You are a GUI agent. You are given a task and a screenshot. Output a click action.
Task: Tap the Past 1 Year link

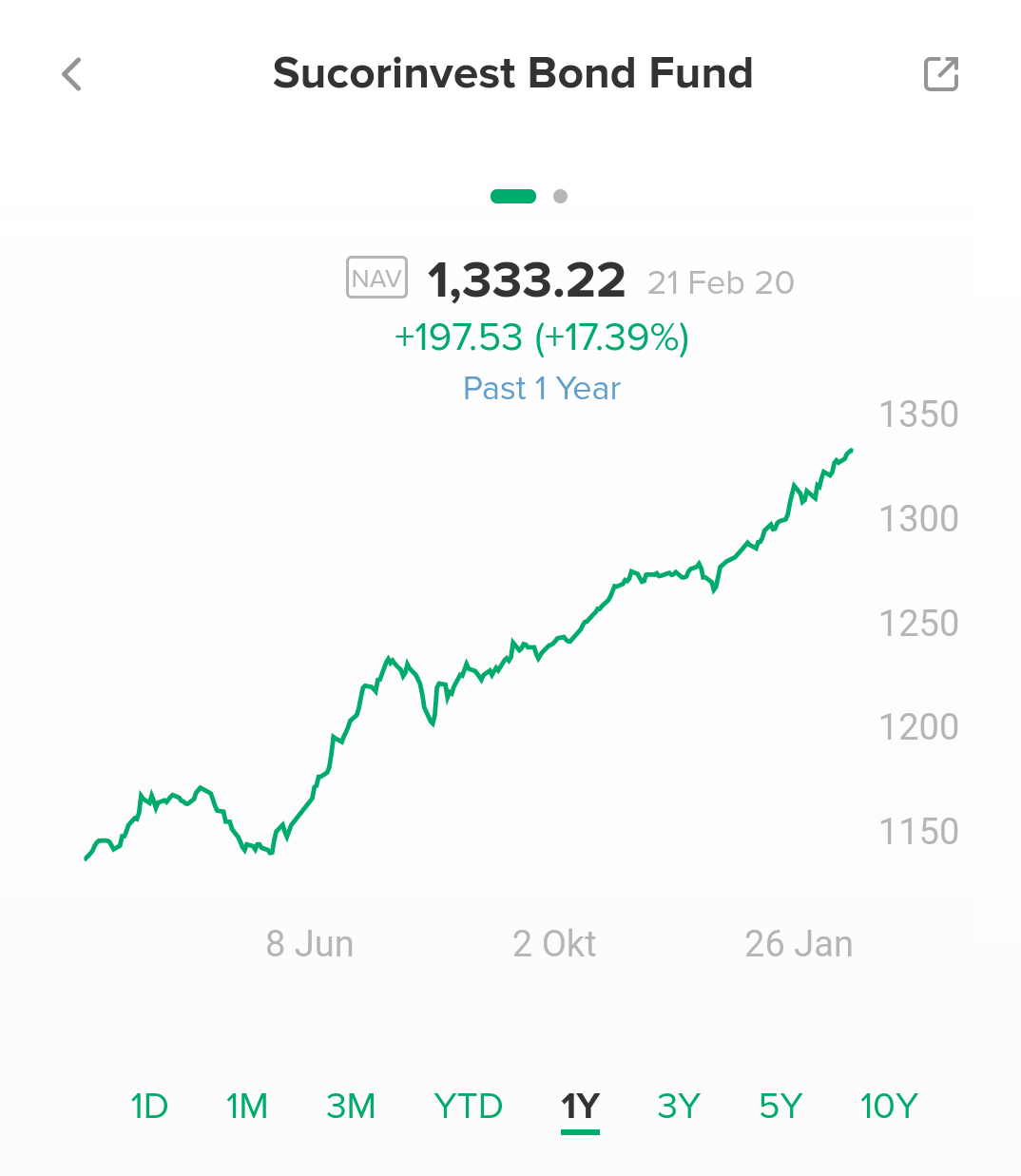click(542, 389)
